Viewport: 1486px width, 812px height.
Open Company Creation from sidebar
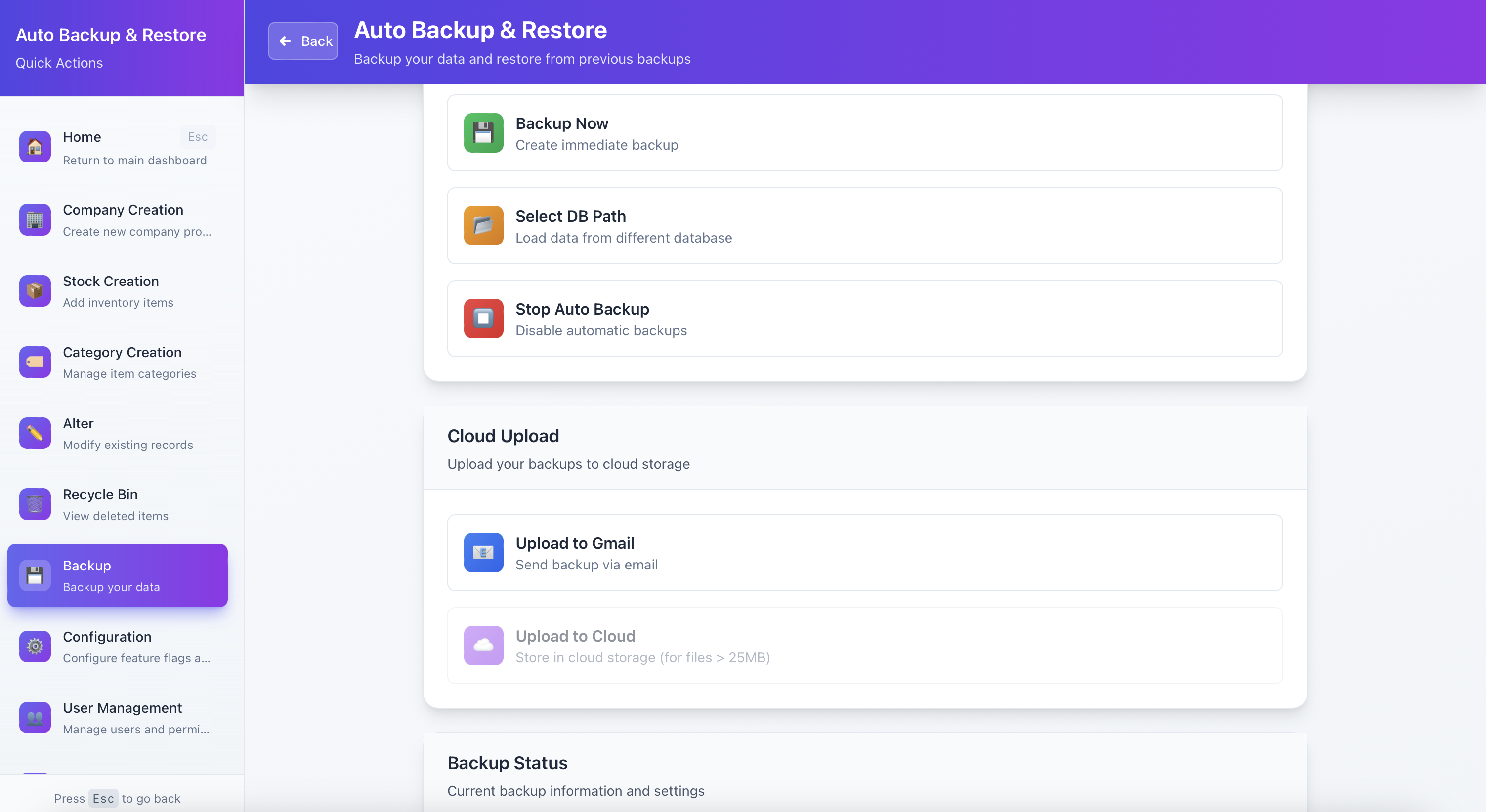tap(123, 220)
